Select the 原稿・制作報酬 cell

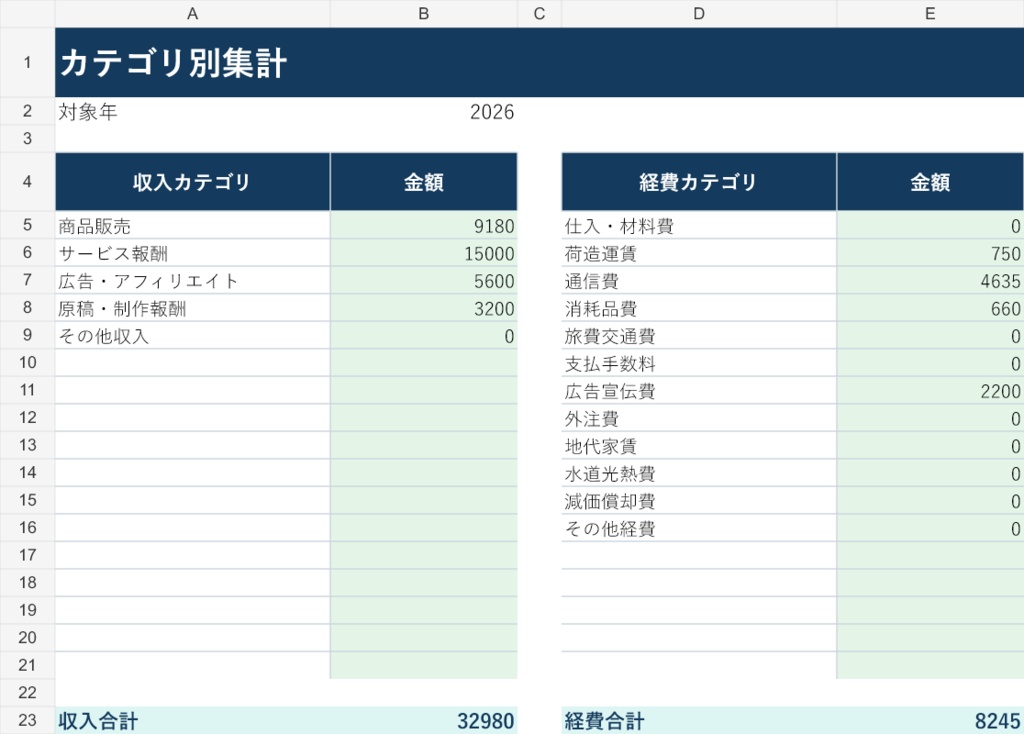coord(193,308)
